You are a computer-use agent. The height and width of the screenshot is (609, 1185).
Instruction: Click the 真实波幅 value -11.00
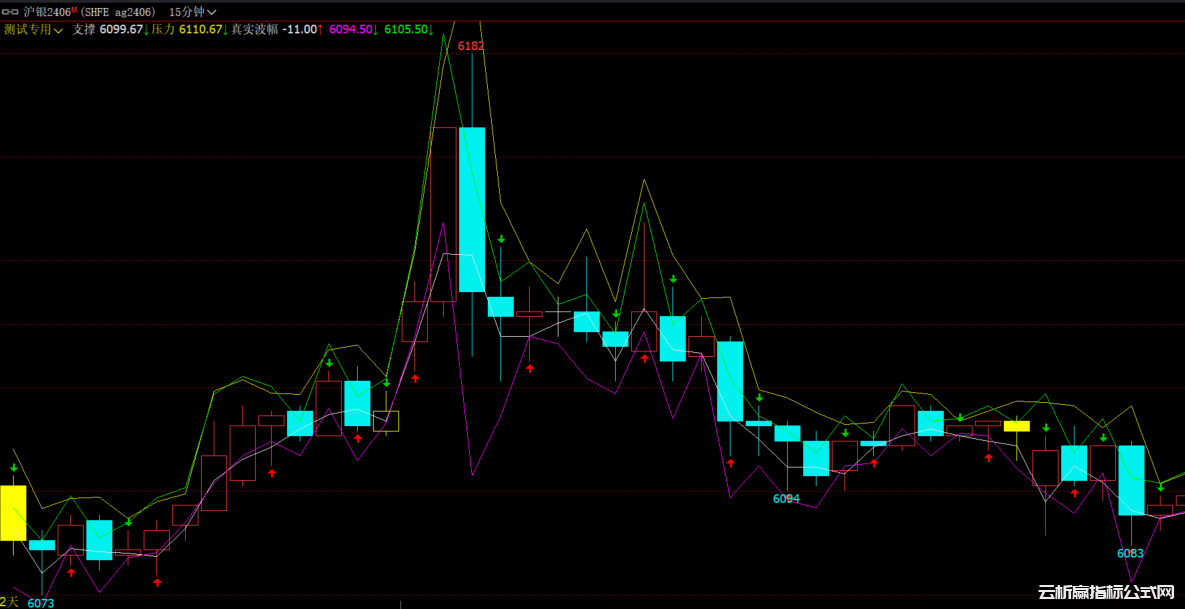(299, 29)
